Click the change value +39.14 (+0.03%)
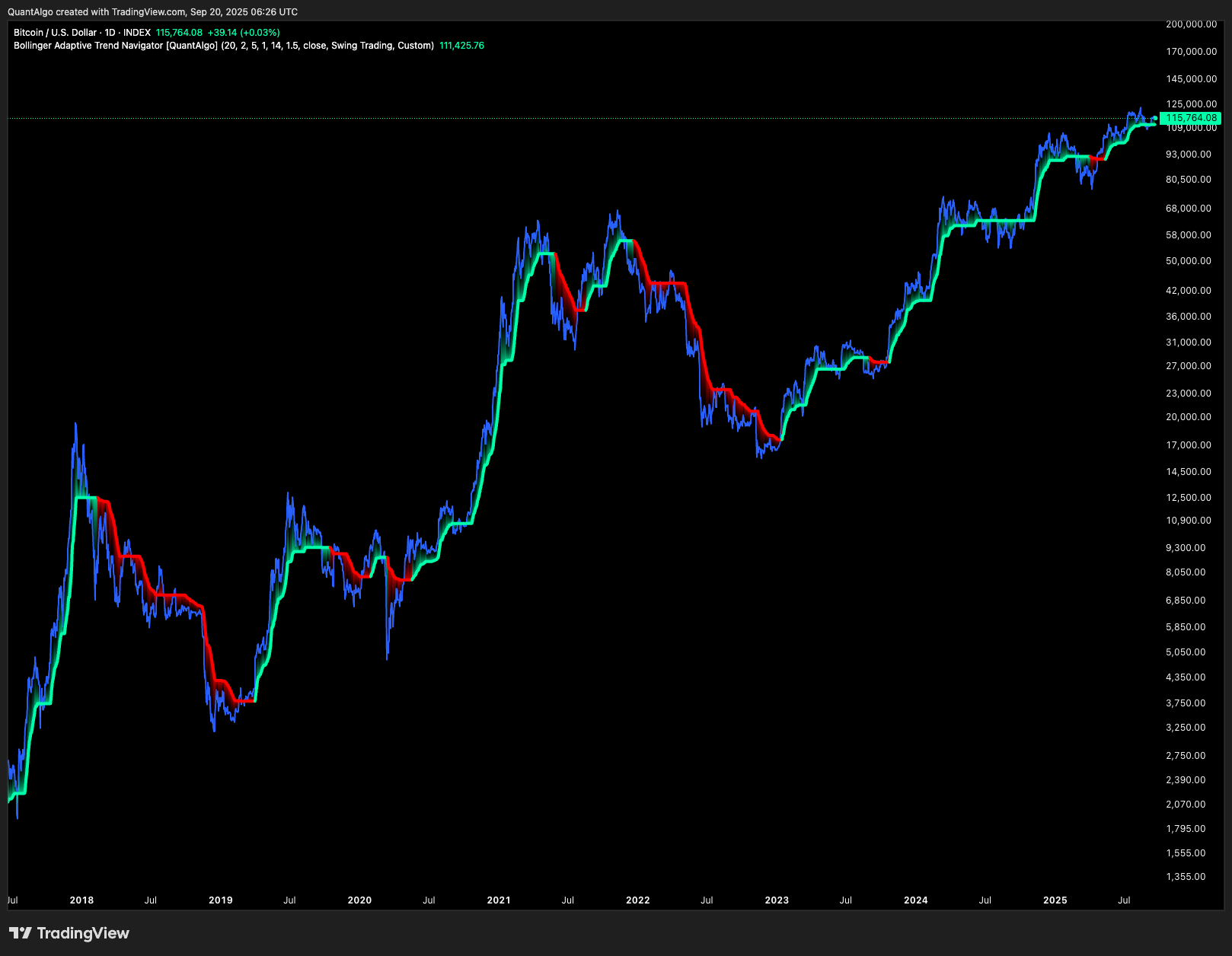This screenshot has height=956, width=1232. 244,33
